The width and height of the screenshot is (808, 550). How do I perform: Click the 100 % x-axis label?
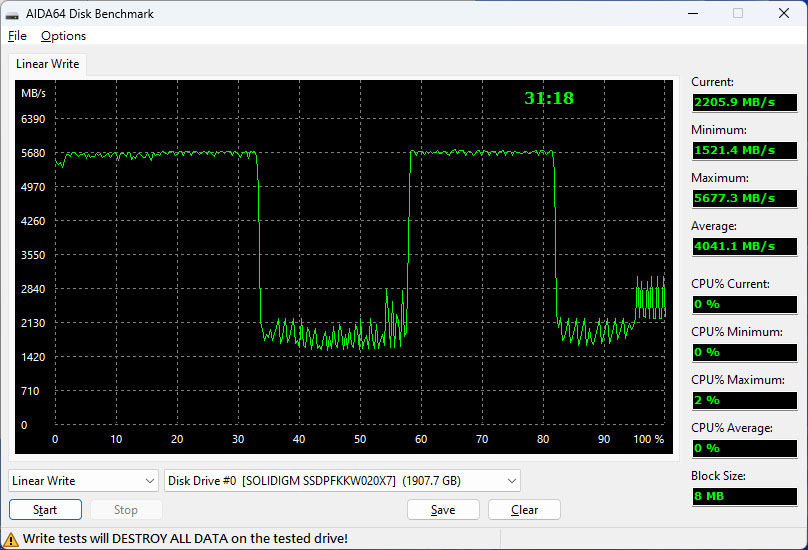[649, 439]
